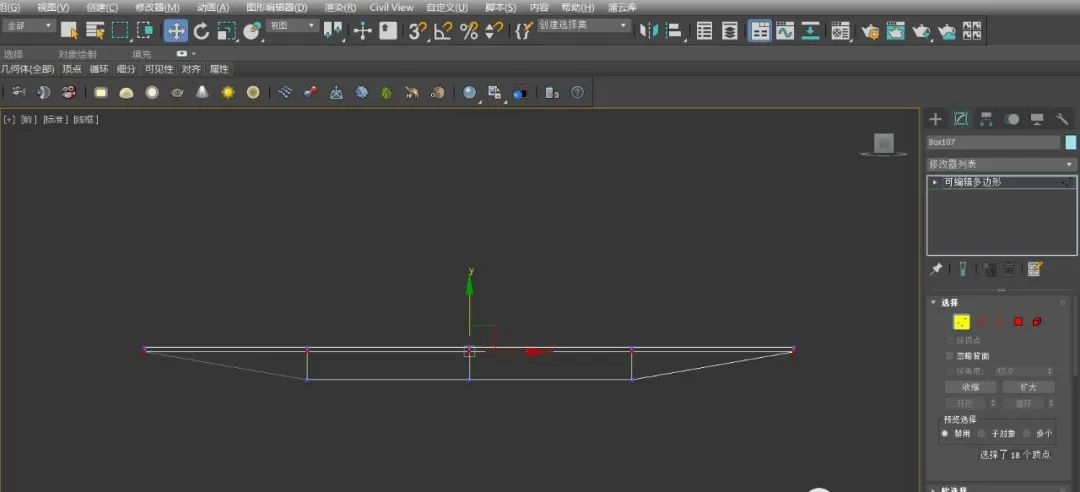Open the 顶点 ribbon panel
The height and width of the screenshot is (492, 1080).
(72, 69)
